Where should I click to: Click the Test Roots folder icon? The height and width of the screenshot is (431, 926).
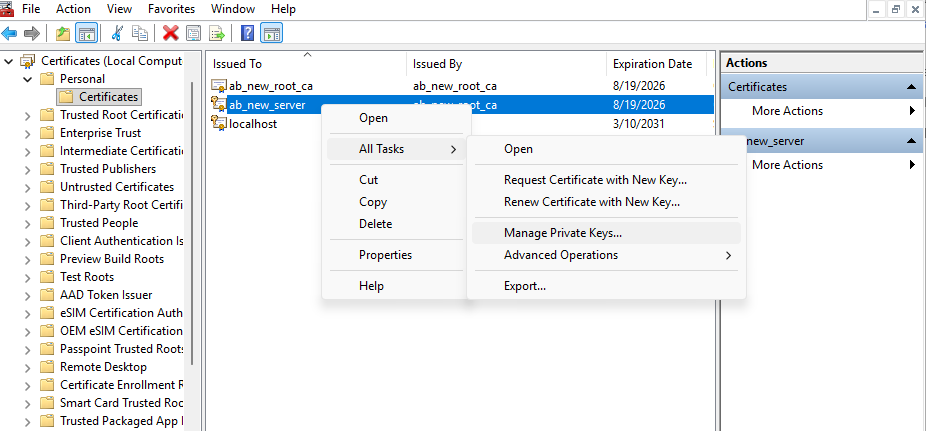point(47,277)
